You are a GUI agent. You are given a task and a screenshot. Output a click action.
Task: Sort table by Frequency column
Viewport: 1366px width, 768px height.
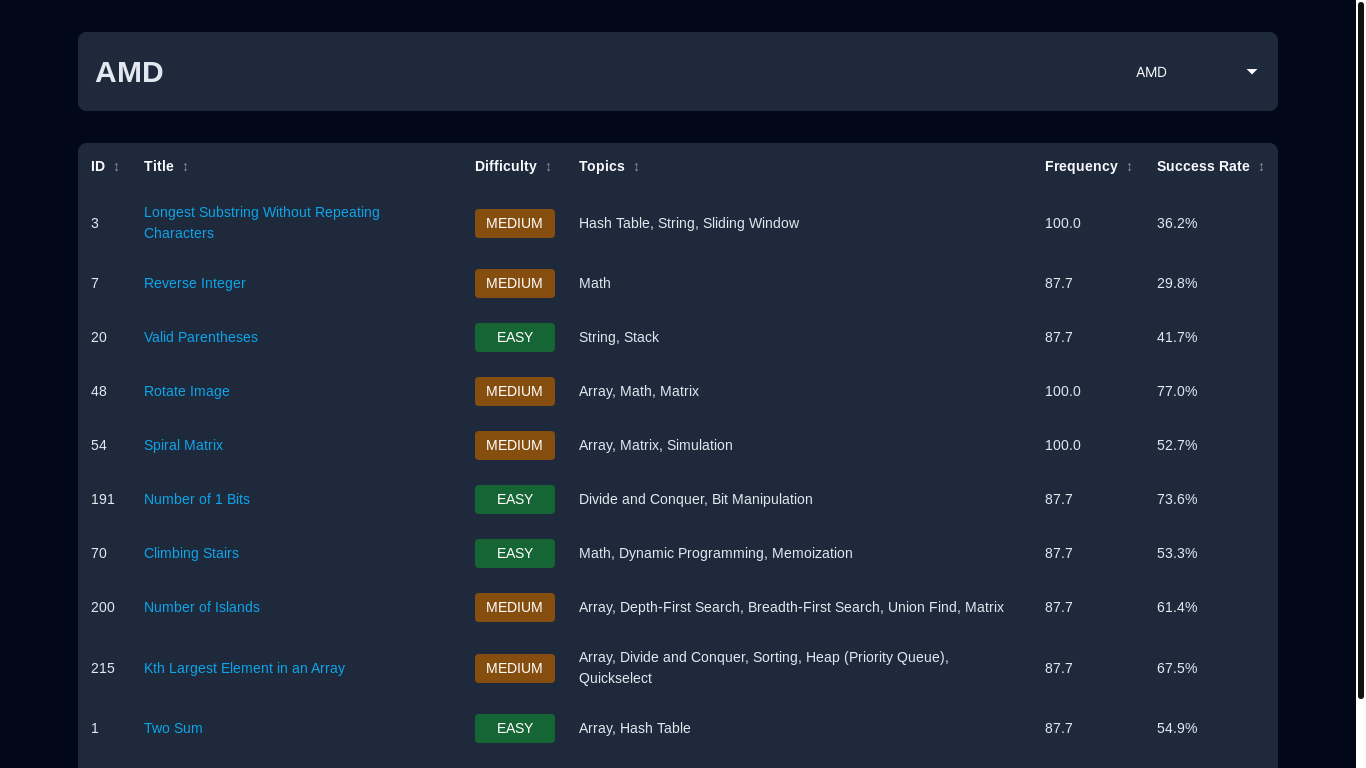[1089, 166]
